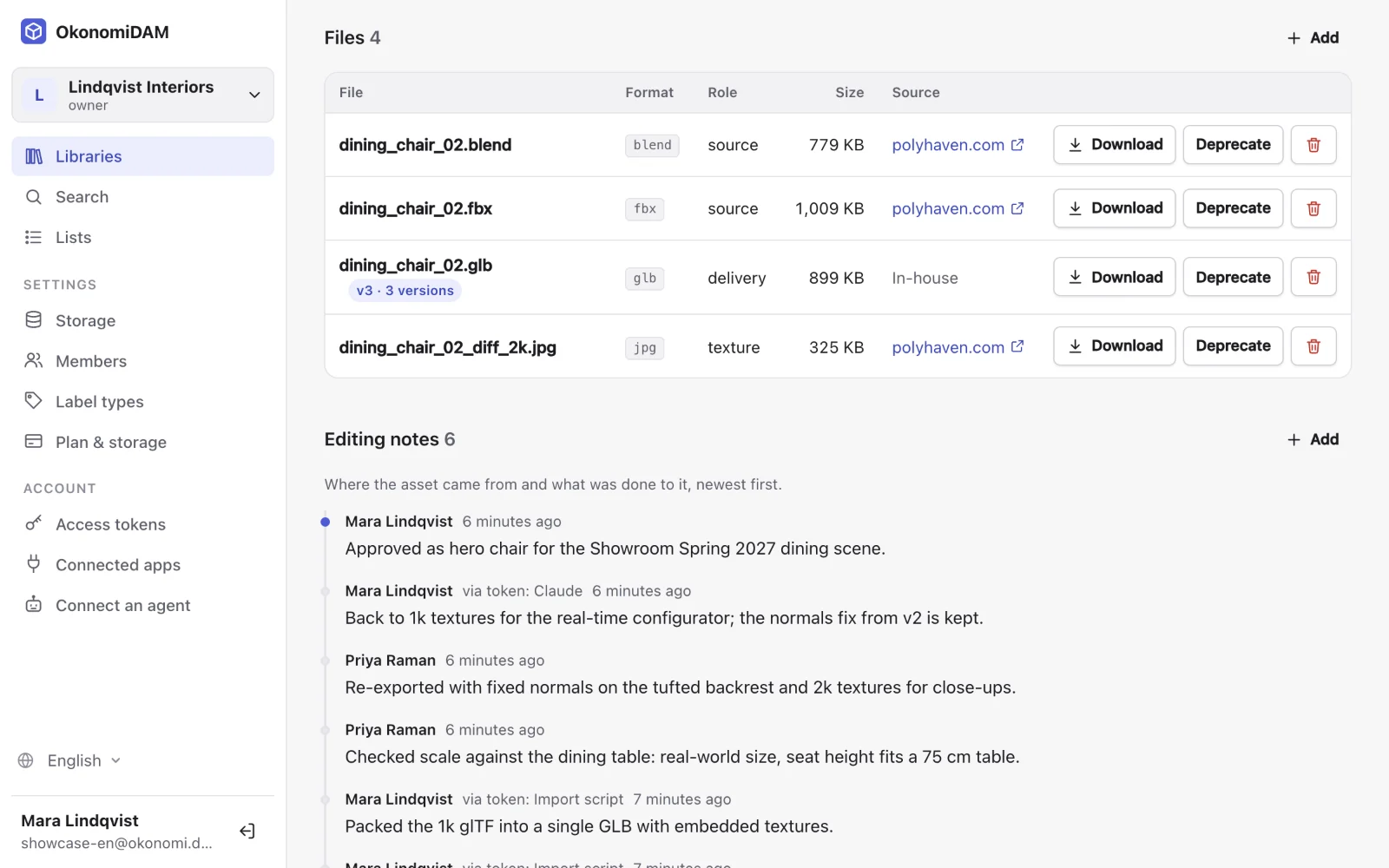Click the Storage database icon

(34, 320)
